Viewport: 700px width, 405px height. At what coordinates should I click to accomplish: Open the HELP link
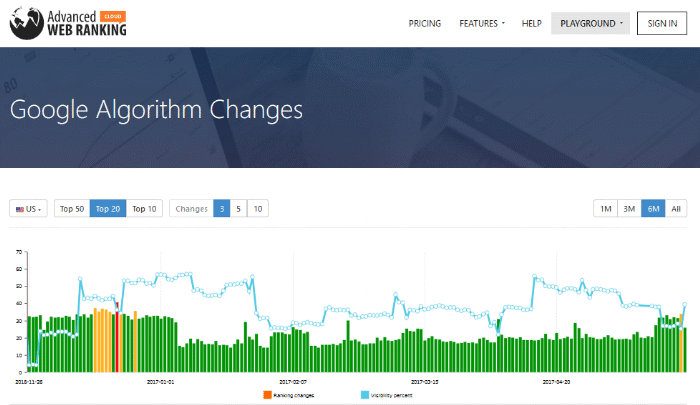531,24
